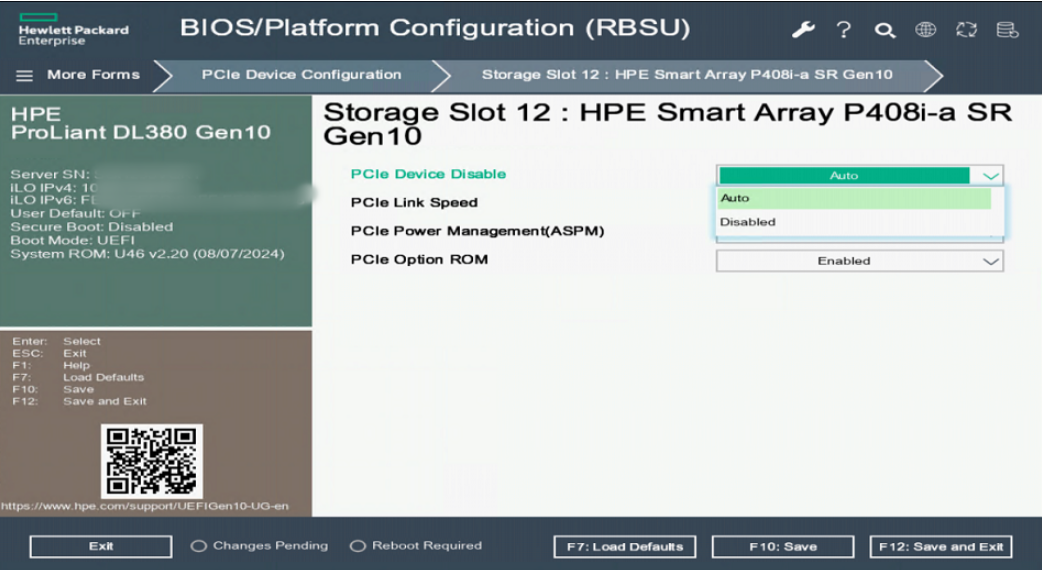1042x570 pixels.
Task: Click Storage Slot 12 breadcrumb tab
Action: click(687, 75)
